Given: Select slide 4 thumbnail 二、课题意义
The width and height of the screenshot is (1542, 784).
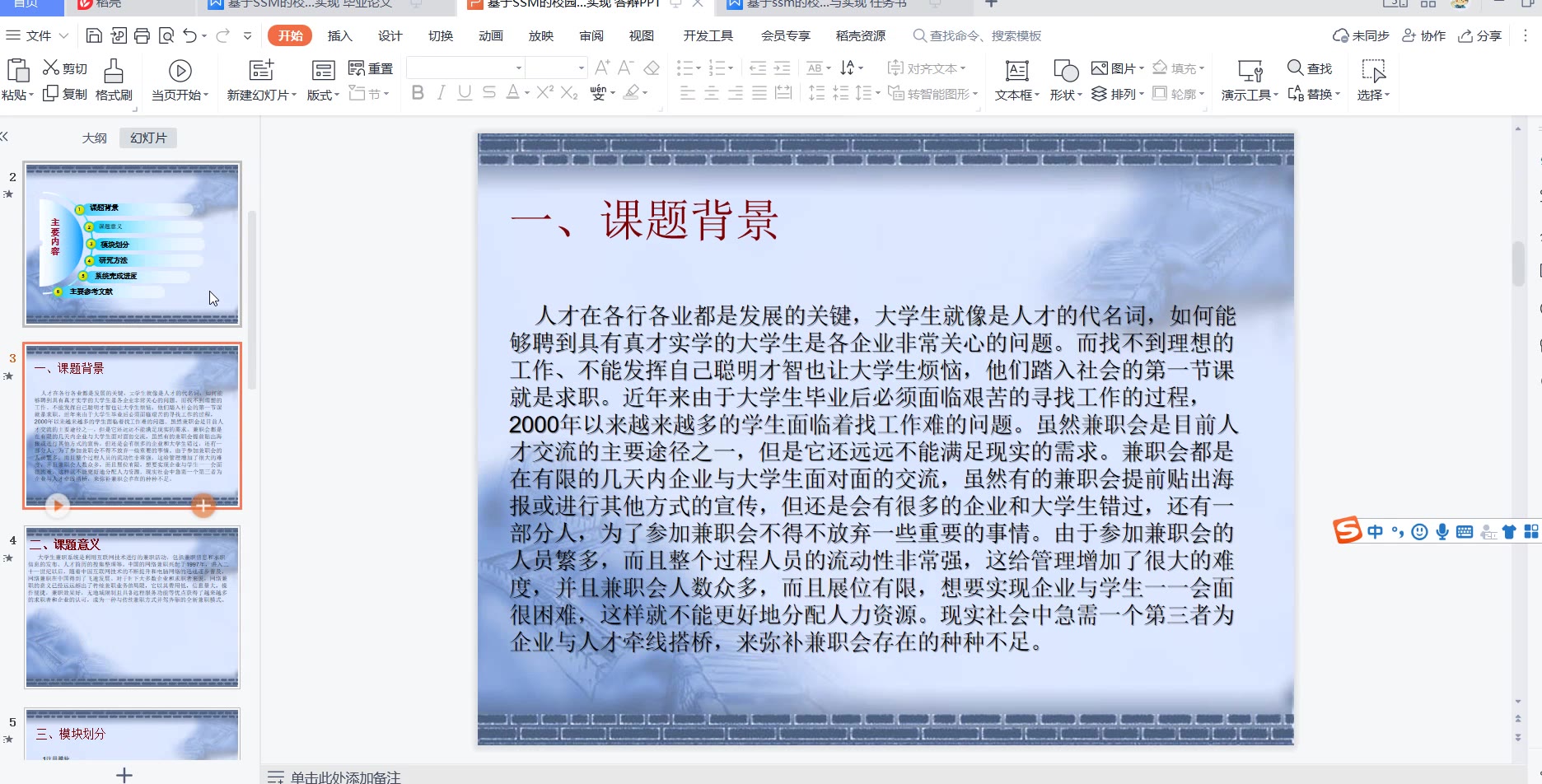Looking at the screenshot, I should pos(132,607).
